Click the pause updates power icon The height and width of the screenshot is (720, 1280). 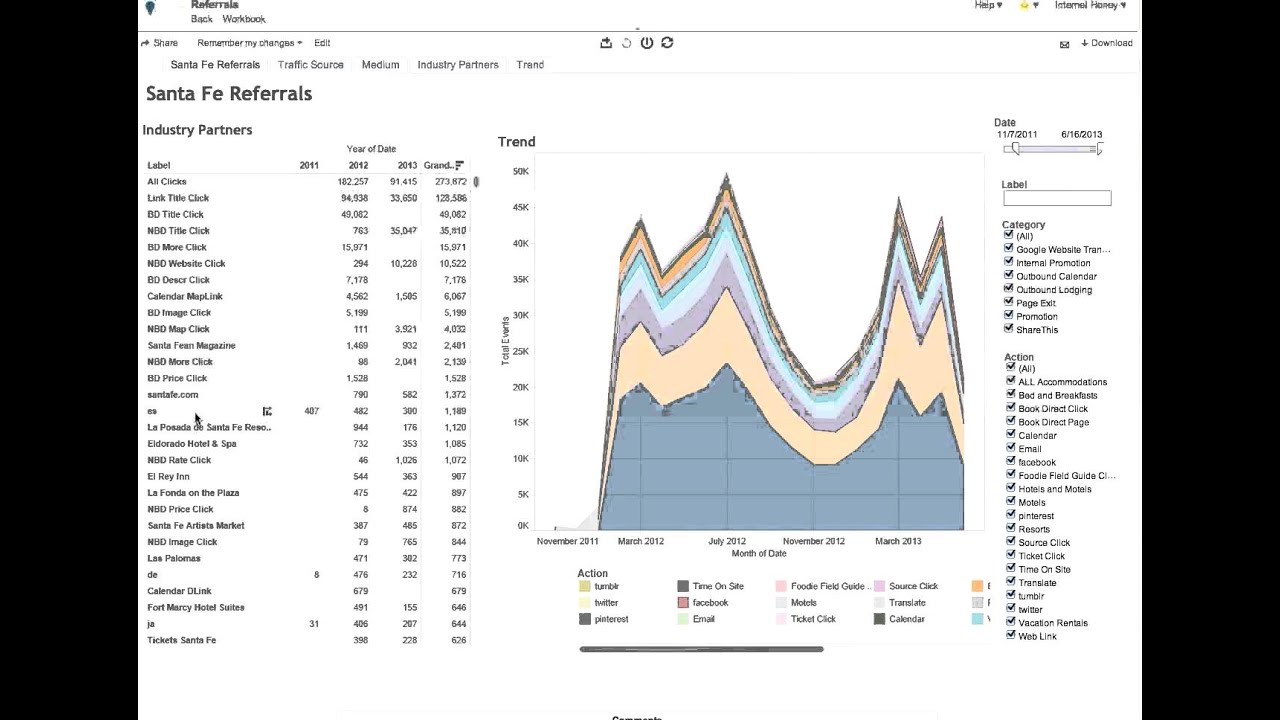[647, 43]
